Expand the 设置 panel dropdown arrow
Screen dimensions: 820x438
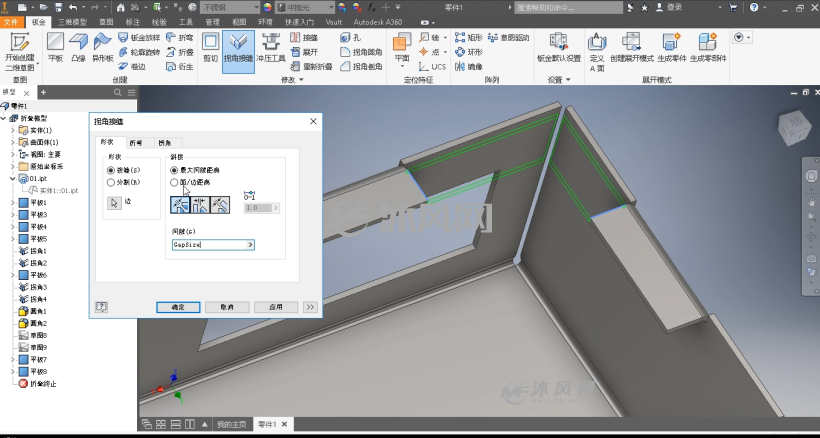pyautogui.click(x=568, y=80)
